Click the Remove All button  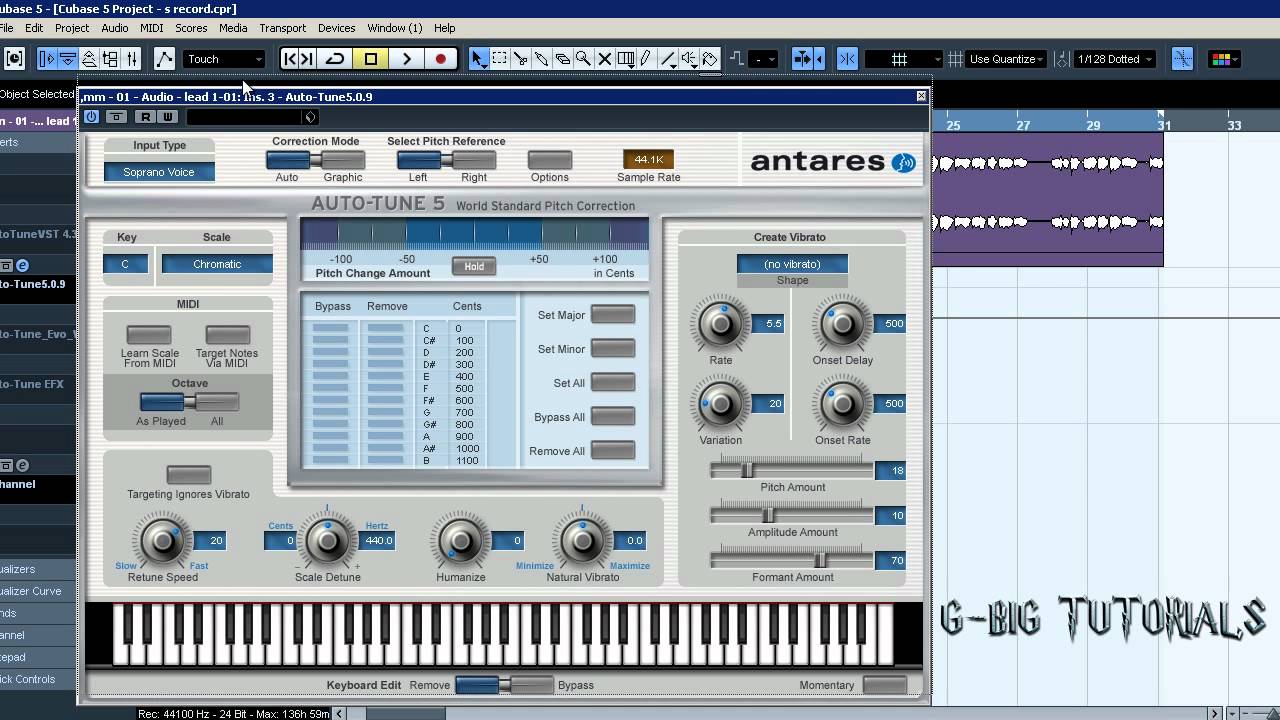(x=612, y=451)
